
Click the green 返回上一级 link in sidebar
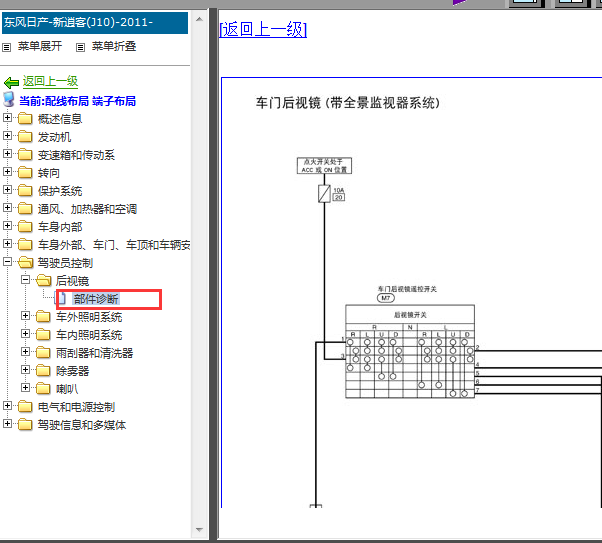point(50,81)
